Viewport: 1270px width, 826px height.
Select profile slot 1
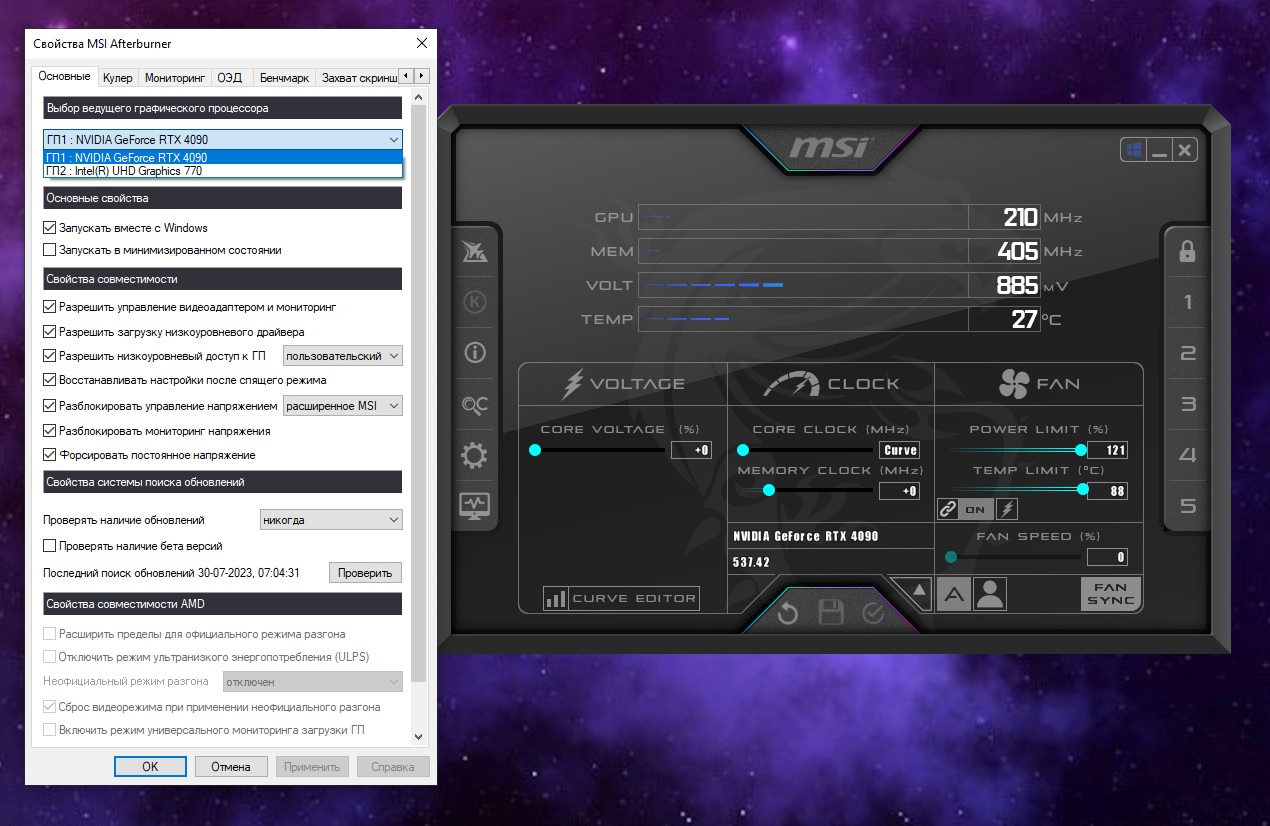point(1188,302)
